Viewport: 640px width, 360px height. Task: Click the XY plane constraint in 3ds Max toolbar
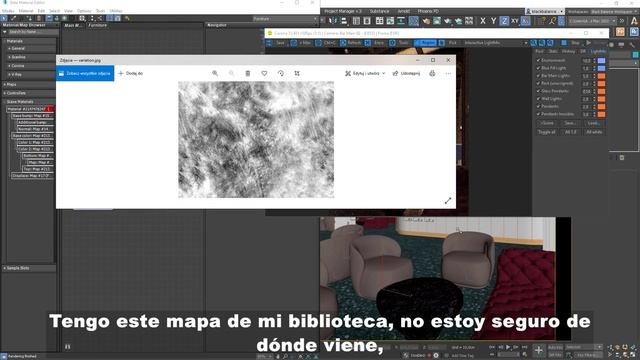[x=515, y=20]
